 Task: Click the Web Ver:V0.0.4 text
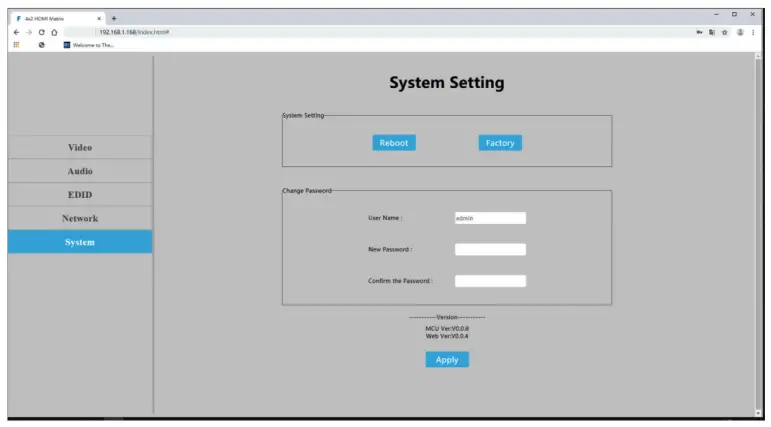click(447, 336)
